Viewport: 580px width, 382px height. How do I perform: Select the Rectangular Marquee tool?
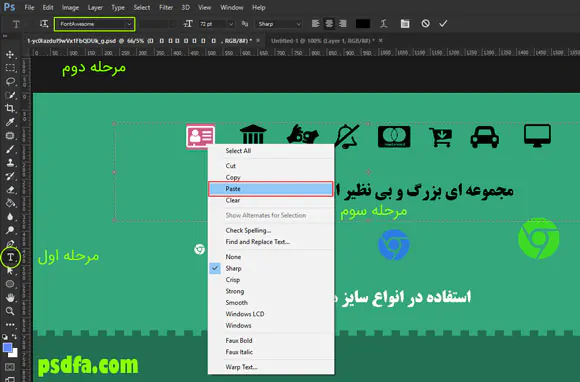coord(10,68)
